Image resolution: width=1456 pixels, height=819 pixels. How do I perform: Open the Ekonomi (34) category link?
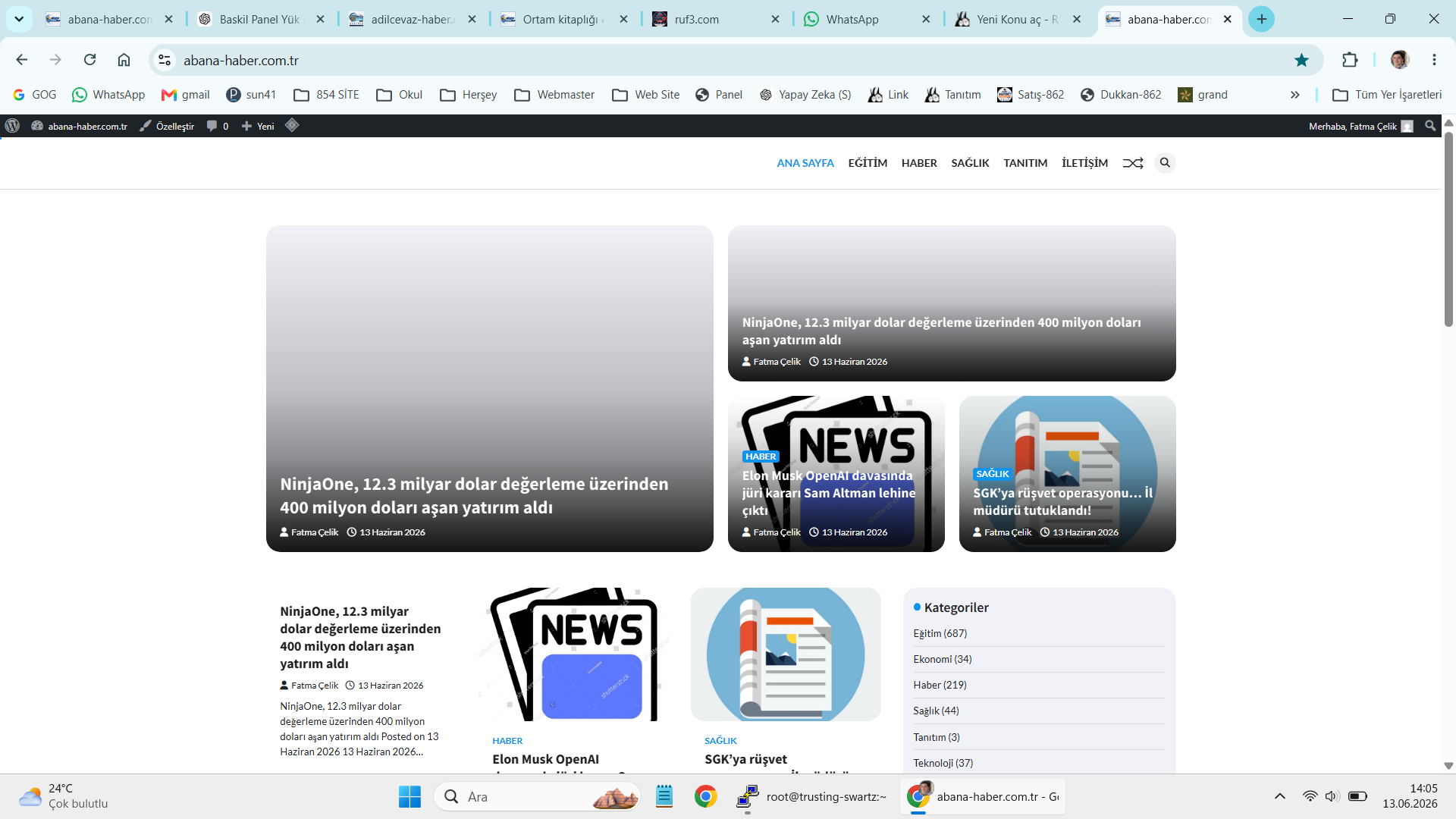tap(942, 659)
